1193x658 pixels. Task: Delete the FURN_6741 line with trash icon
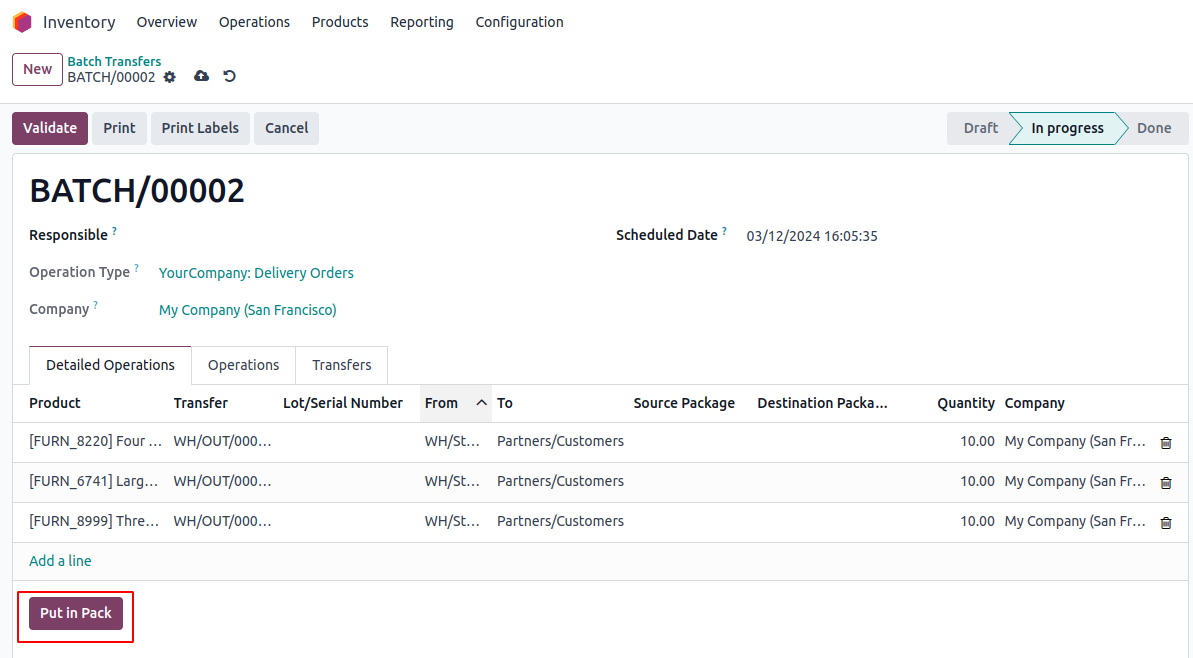1165,482
